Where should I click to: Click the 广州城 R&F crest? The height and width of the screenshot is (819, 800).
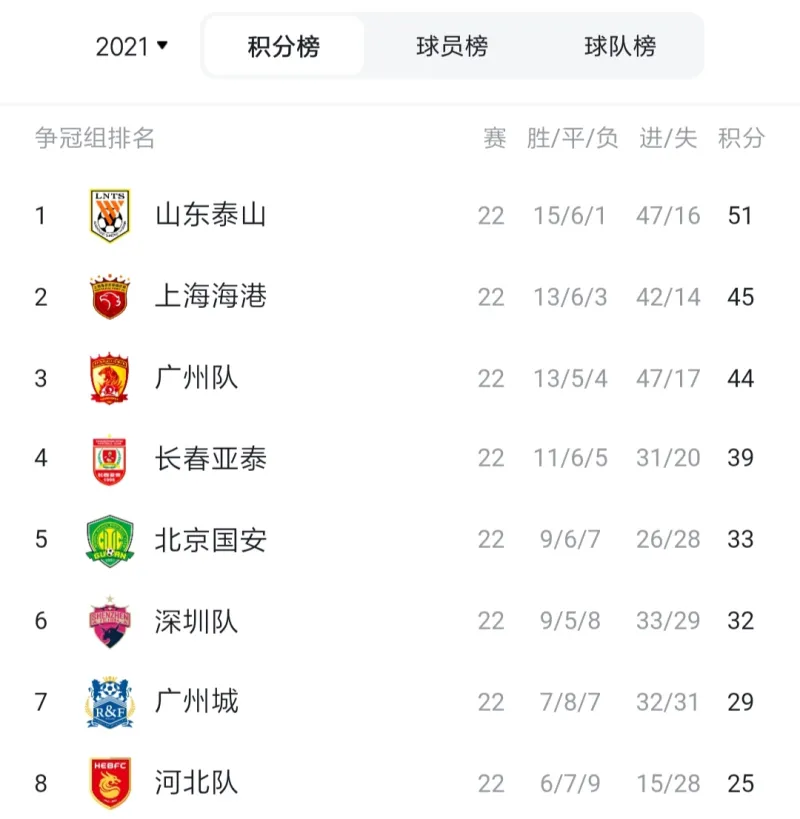110,702
